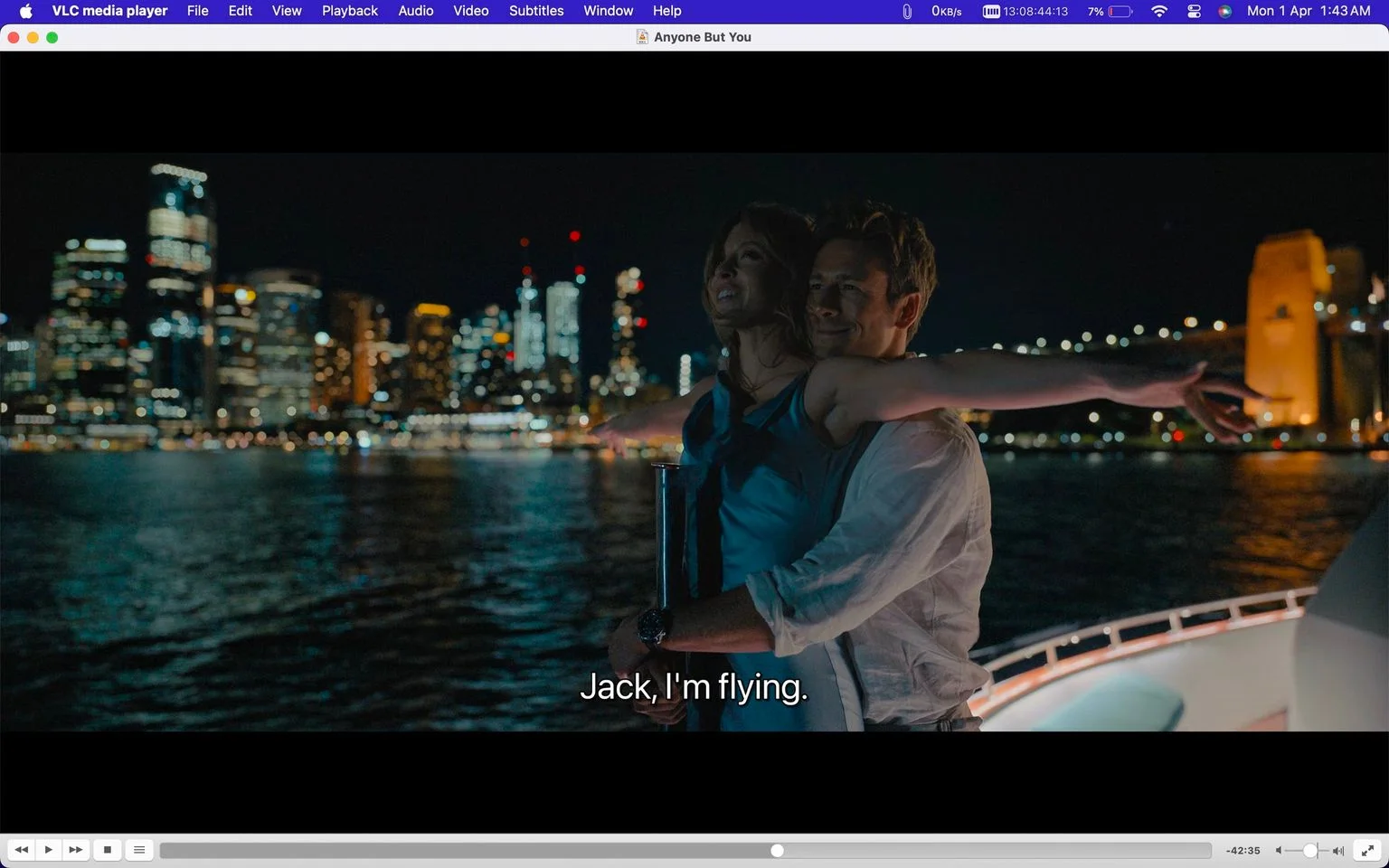Set maximum volume via loud speaker icon
Viewport: 1389px width, 868px height.
click(x=1338, y=851)
